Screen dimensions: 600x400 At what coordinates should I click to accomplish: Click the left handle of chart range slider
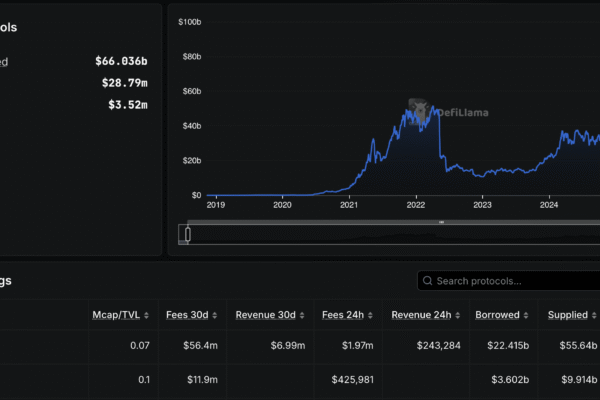(187, 234)
